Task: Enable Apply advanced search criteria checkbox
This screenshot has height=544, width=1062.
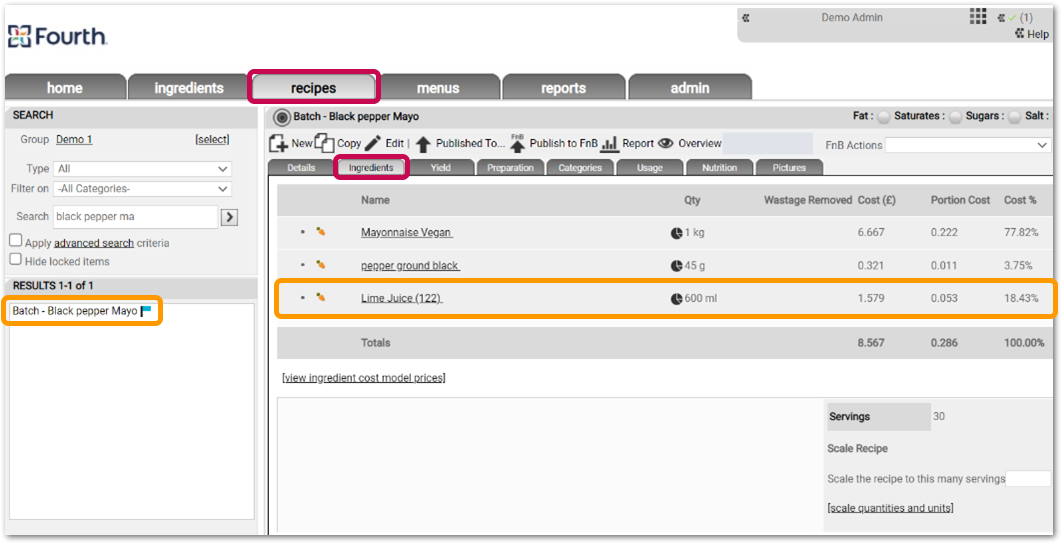Action: click(x=16, y=240)
